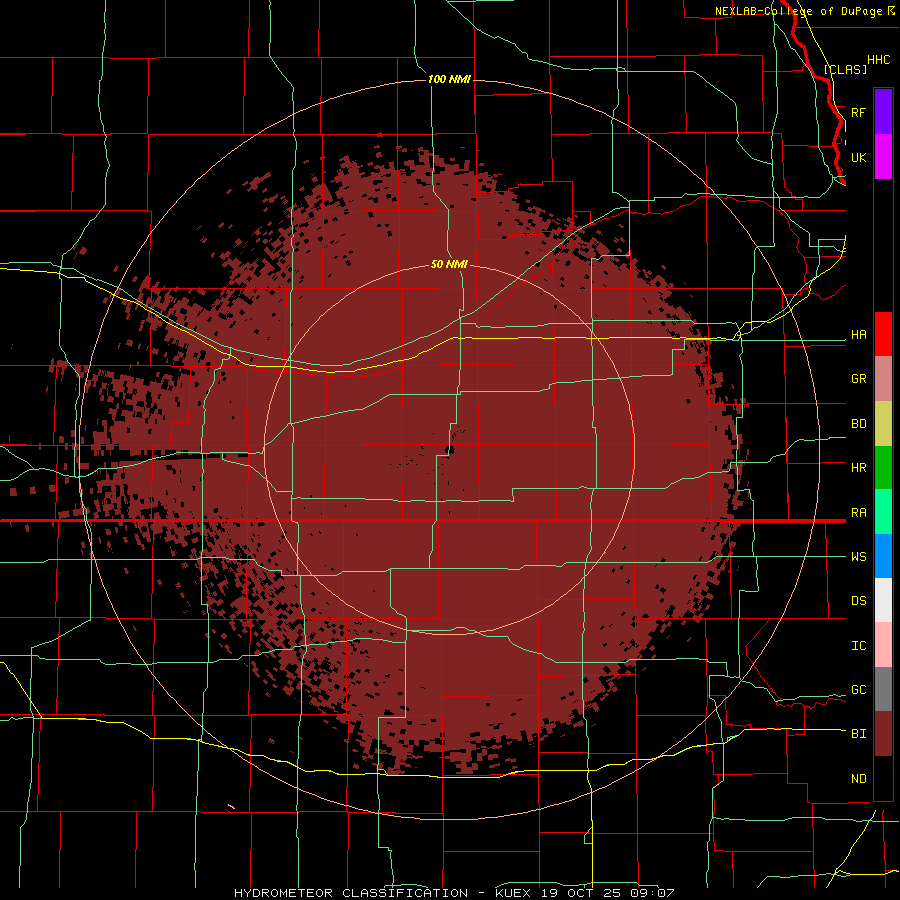This screenshot has height=900, width=900.
Task: Click the radar site marker at map center
Action: click(450, 450)
